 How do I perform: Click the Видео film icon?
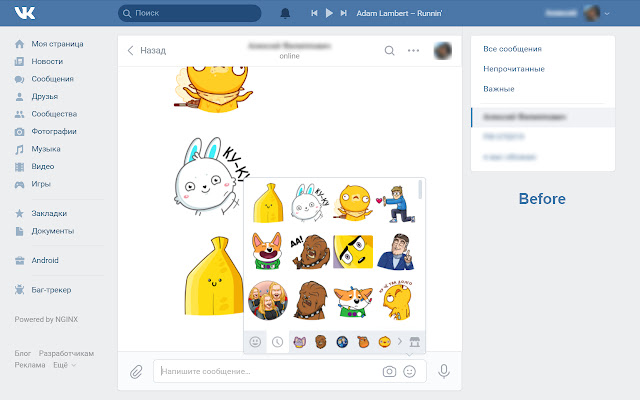click(19, 167)
